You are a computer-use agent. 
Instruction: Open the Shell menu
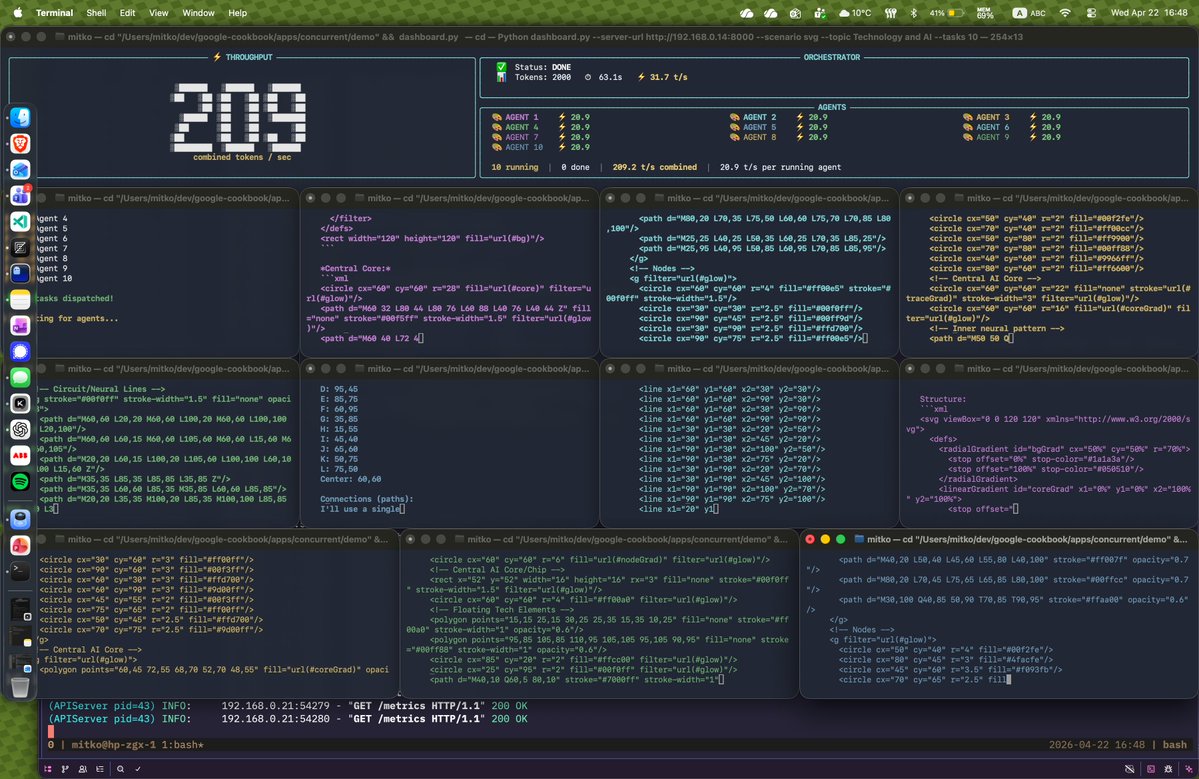tap(96, 13)
